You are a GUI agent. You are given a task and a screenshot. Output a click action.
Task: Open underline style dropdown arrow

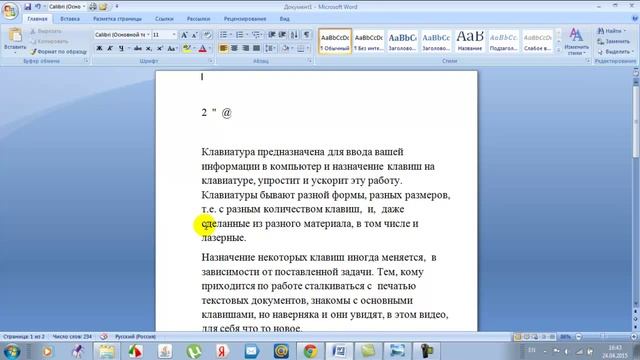point(129,49)
